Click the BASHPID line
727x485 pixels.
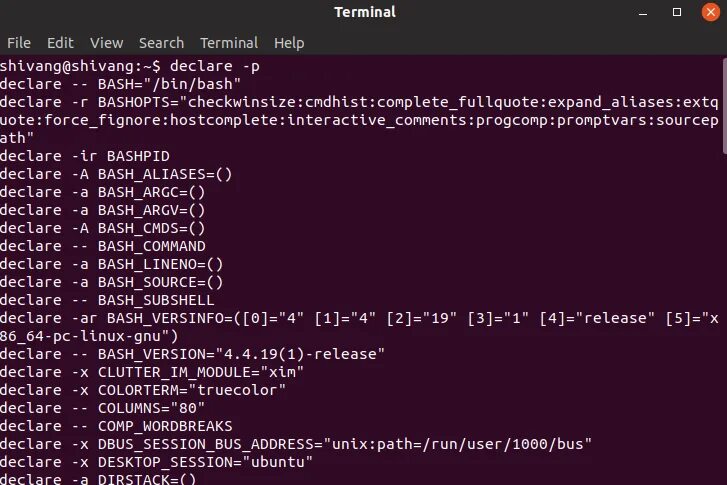(x=85, y=156)
